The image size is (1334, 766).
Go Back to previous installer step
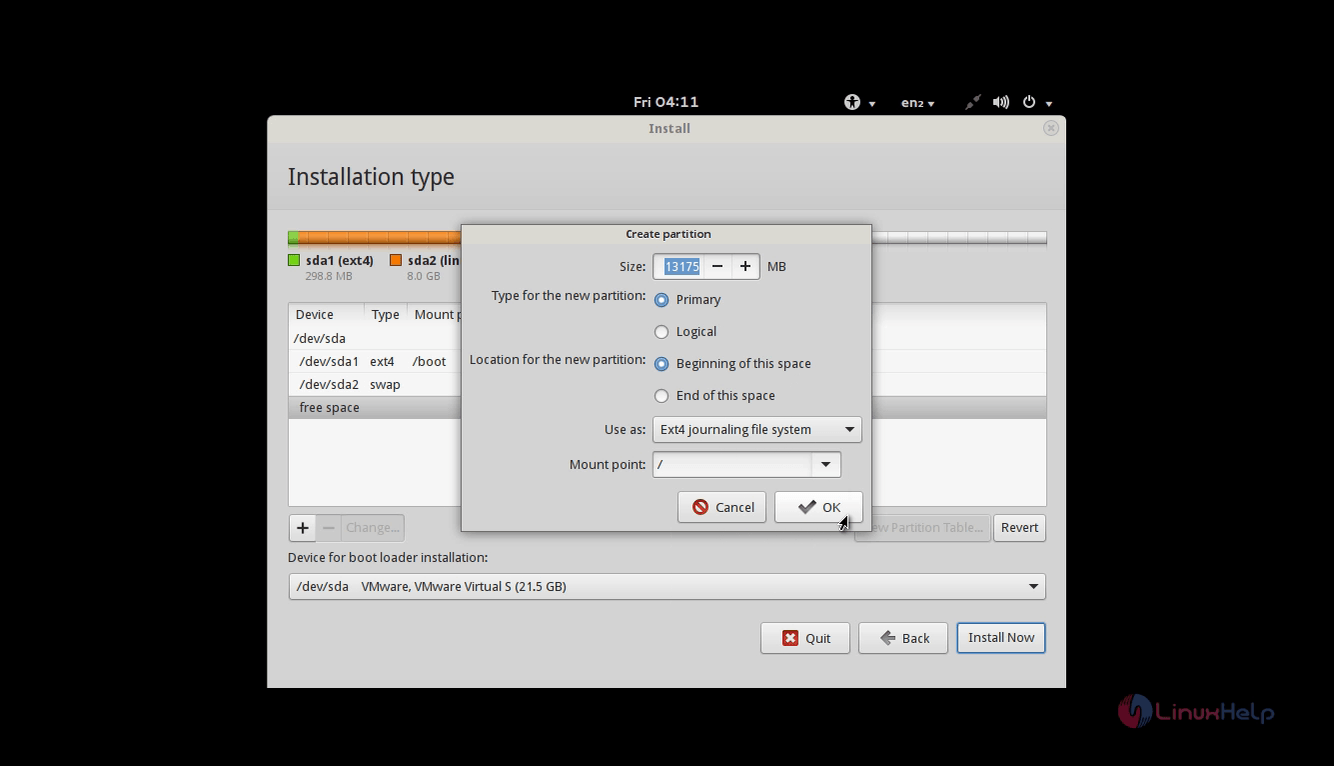903,638
